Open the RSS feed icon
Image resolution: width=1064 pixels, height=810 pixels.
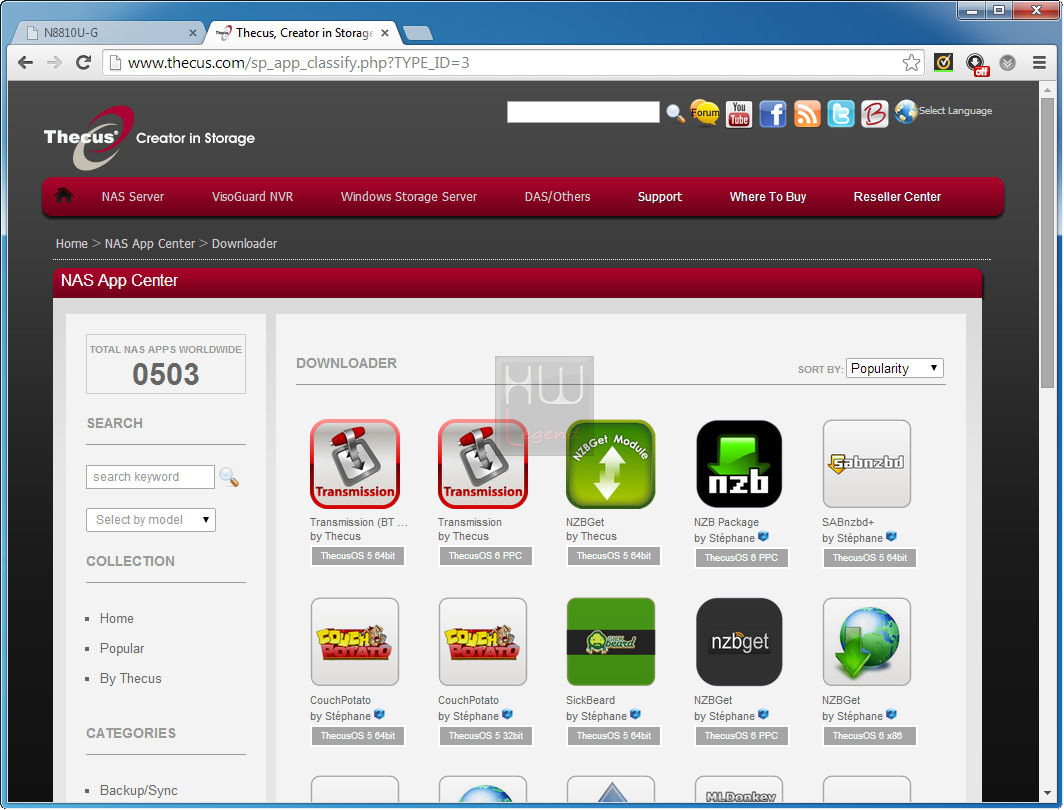click(x=807, y=114)
